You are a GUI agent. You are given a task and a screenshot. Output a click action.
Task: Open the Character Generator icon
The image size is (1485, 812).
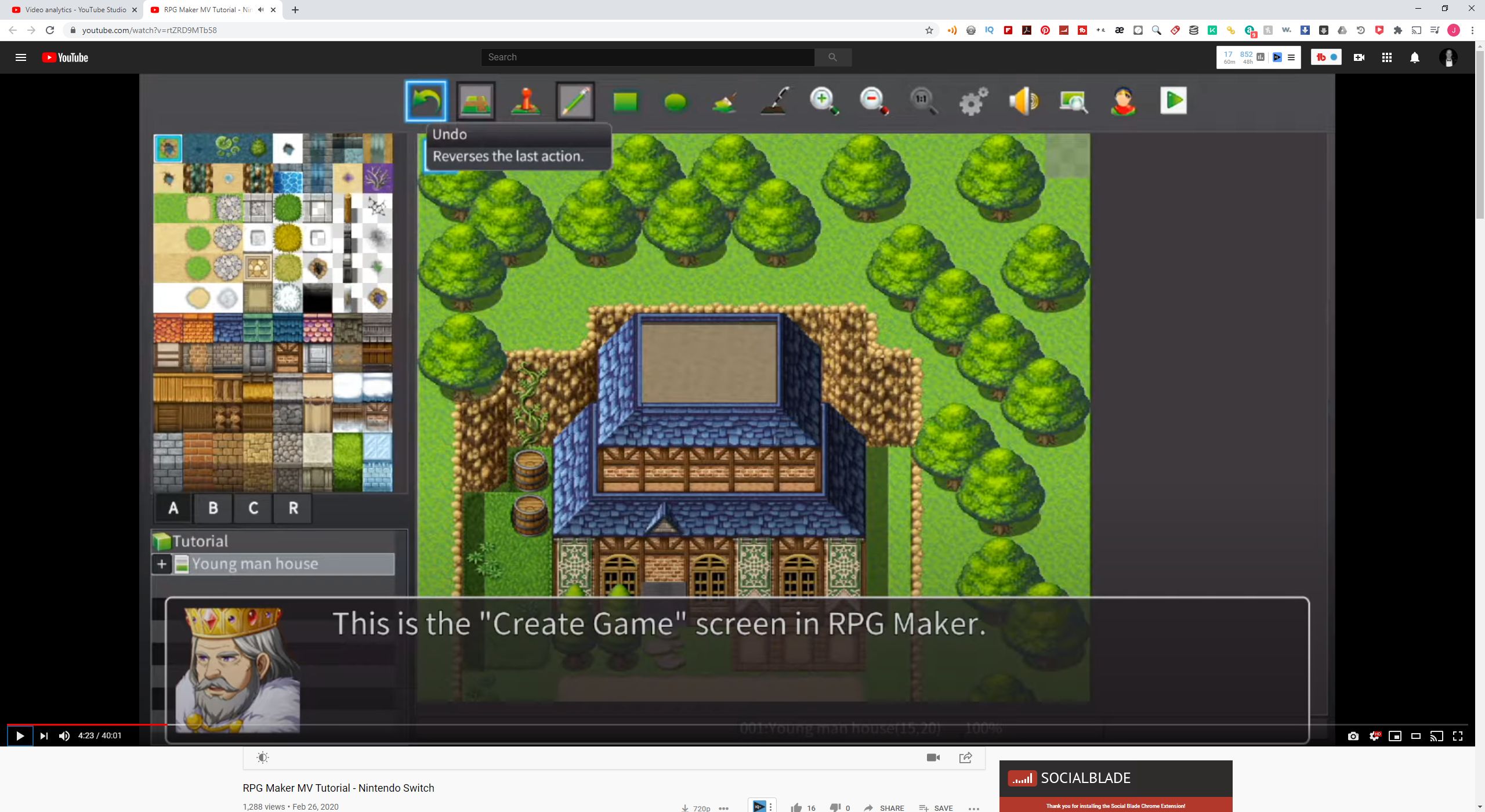(x=1124, y=101)
